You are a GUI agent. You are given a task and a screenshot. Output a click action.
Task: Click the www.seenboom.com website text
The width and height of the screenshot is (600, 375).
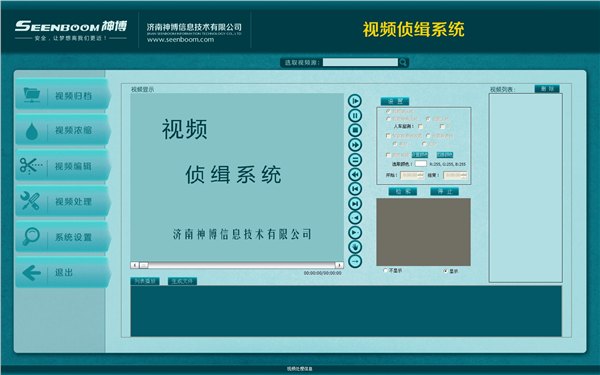(x=180, y=39)
